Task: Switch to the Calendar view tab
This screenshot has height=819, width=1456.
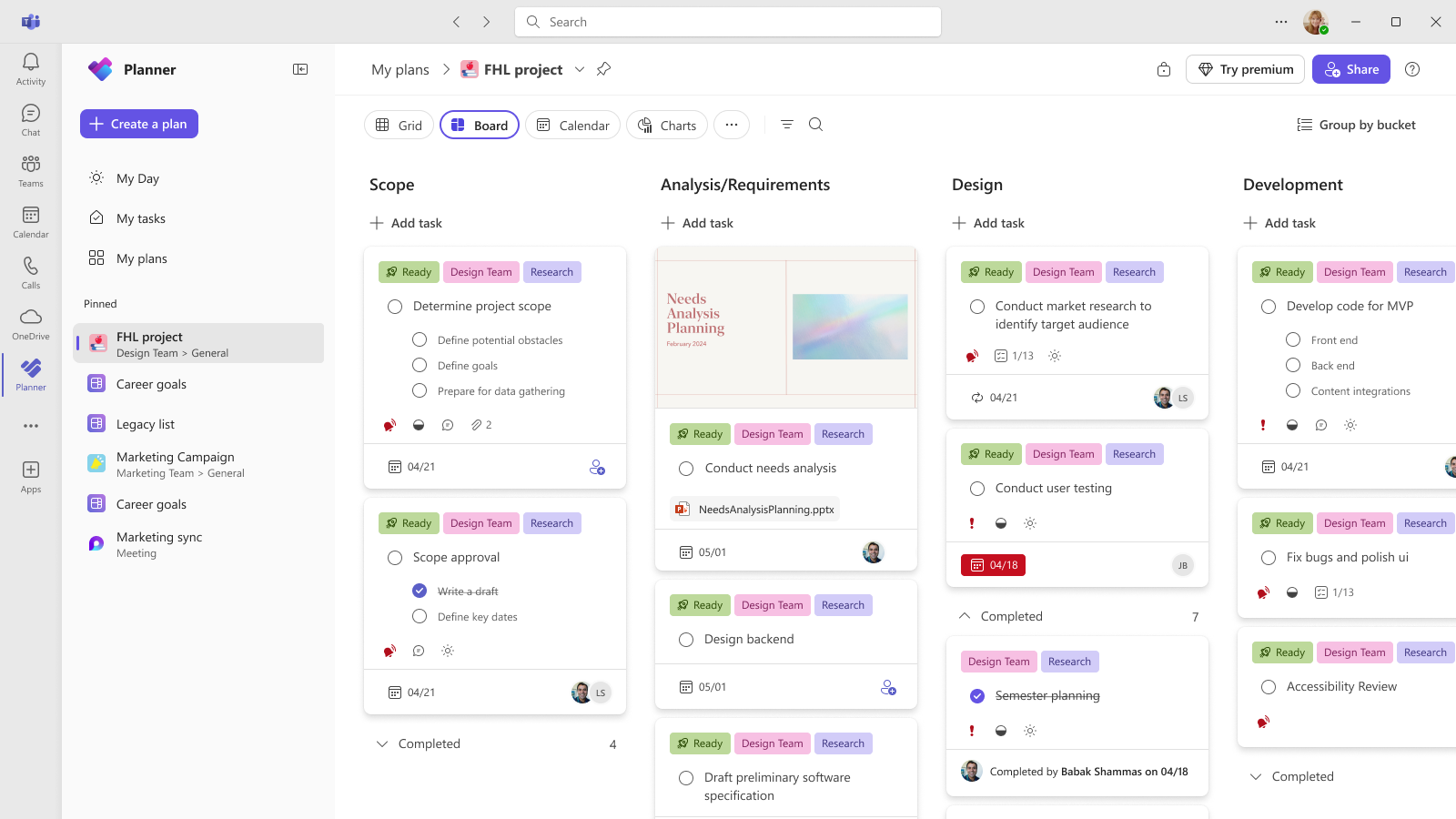Action: coord(572,125)
